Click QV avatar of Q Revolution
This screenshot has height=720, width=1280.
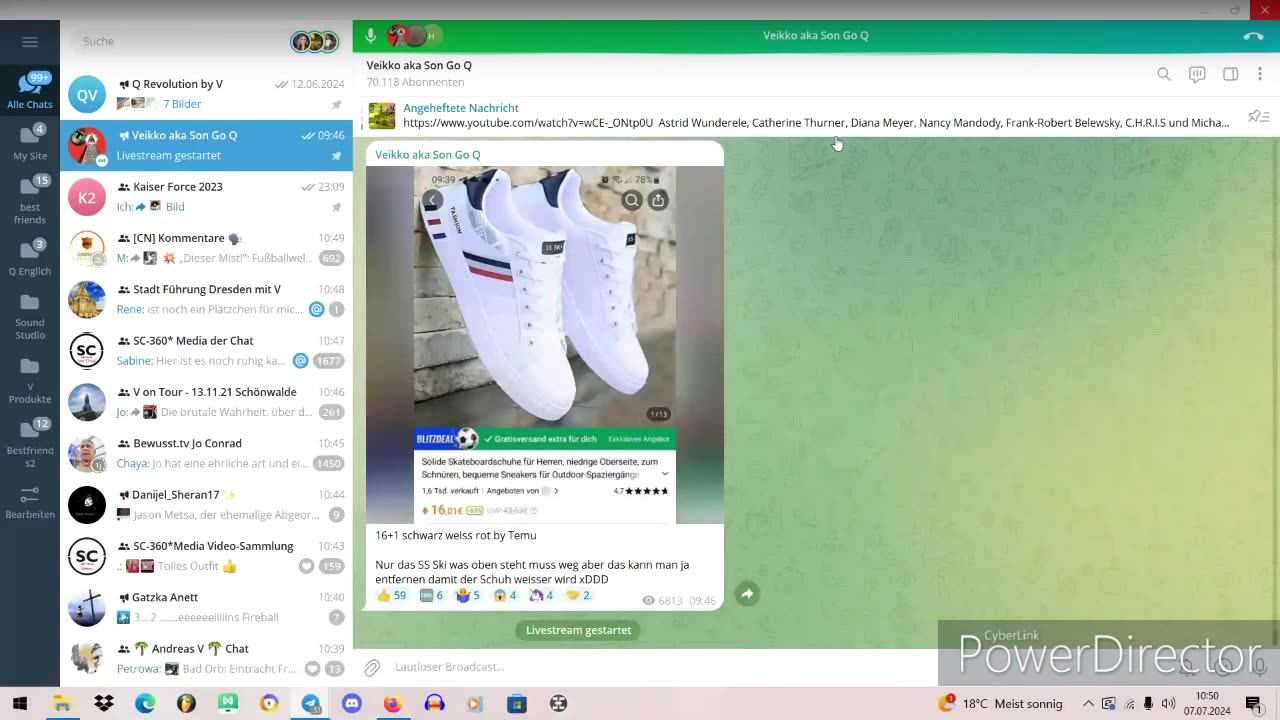tap(87, 95)
